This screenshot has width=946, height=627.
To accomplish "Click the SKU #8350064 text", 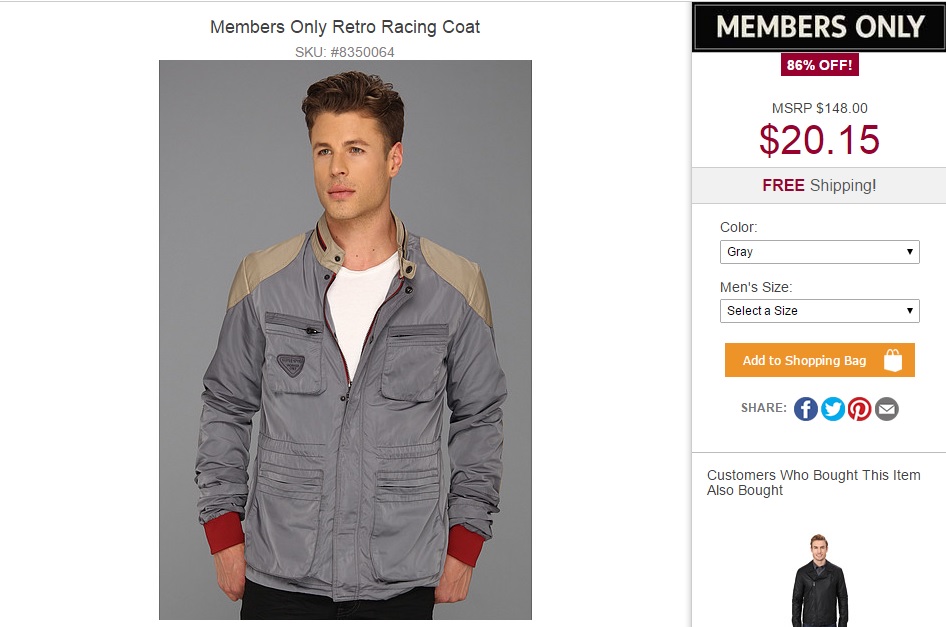I will pos(345,52).
